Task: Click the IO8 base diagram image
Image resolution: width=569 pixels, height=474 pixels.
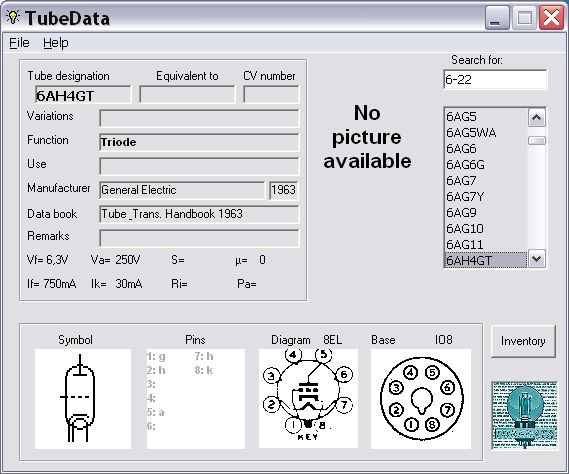Action: point(421,399)
